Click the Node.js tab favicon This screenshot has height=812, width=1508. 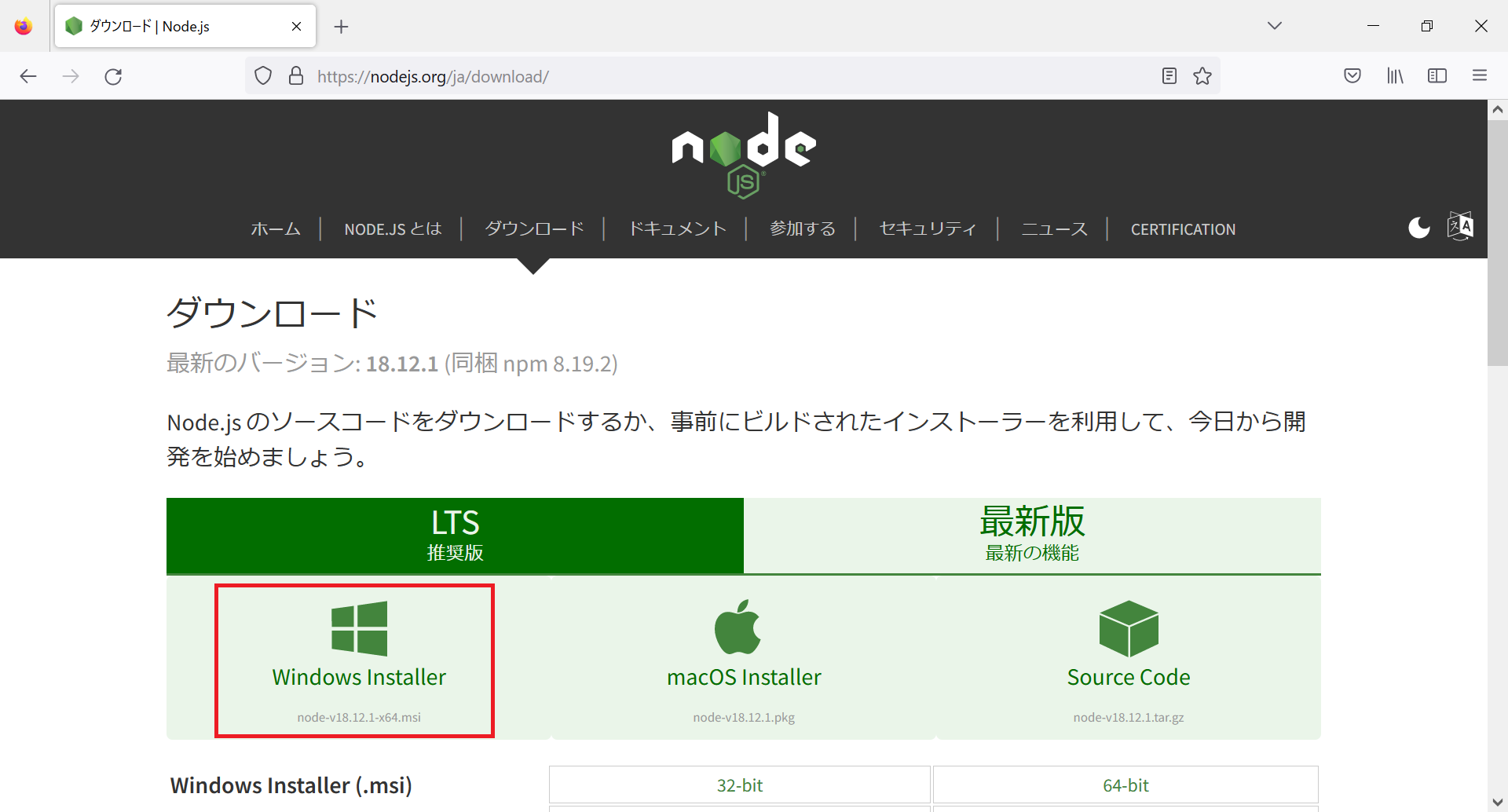74,26
